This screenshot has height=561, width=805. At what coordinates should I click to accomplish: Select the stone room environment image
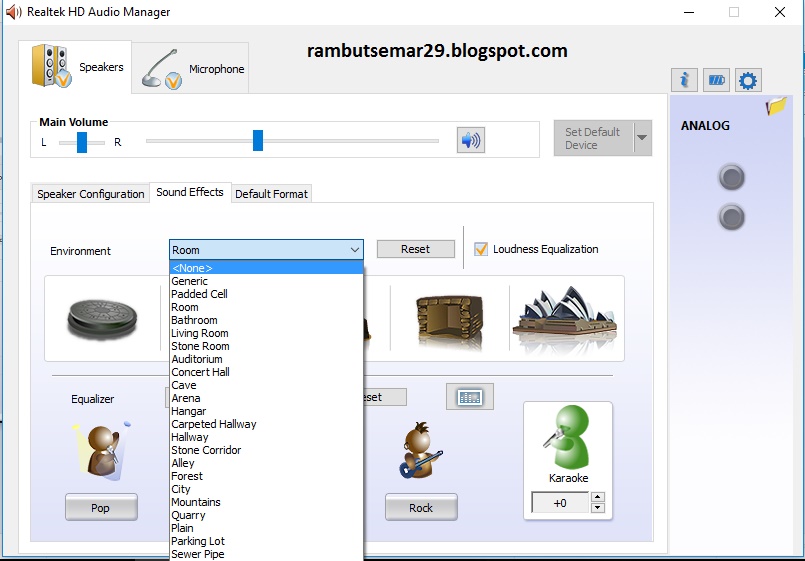point(449,320)
